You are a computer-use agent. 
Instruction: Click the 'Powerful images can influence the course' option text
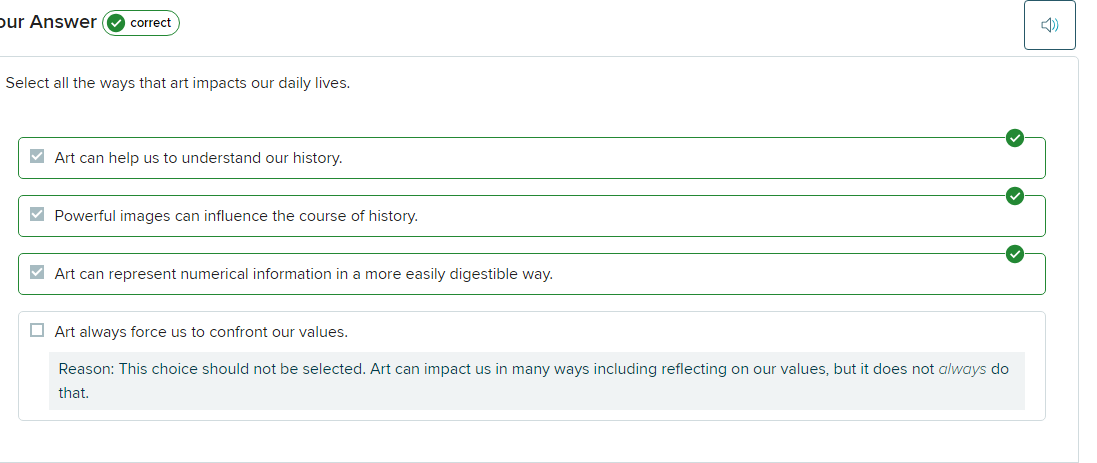[x=236, y=216]
